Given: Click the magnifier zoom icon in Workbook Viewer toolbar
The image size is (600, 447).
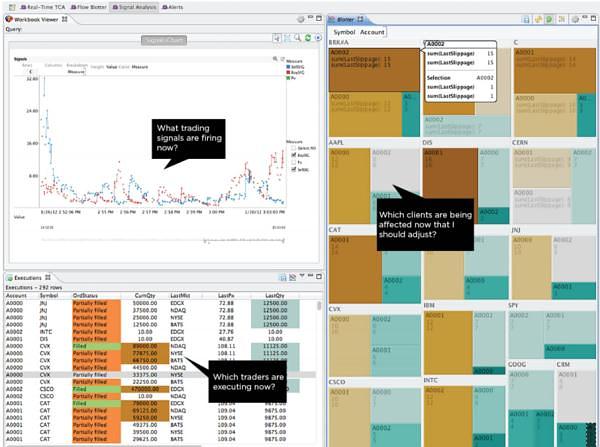Looking at the screenshot, I should (297, 38).
